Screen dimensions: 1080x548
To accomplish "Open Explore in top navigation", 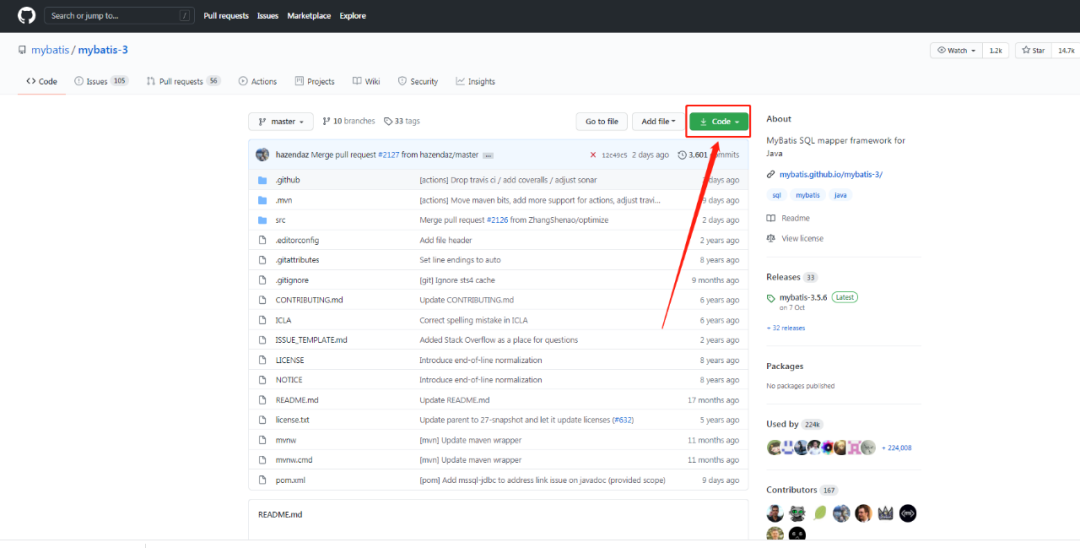I will (353, 16).
